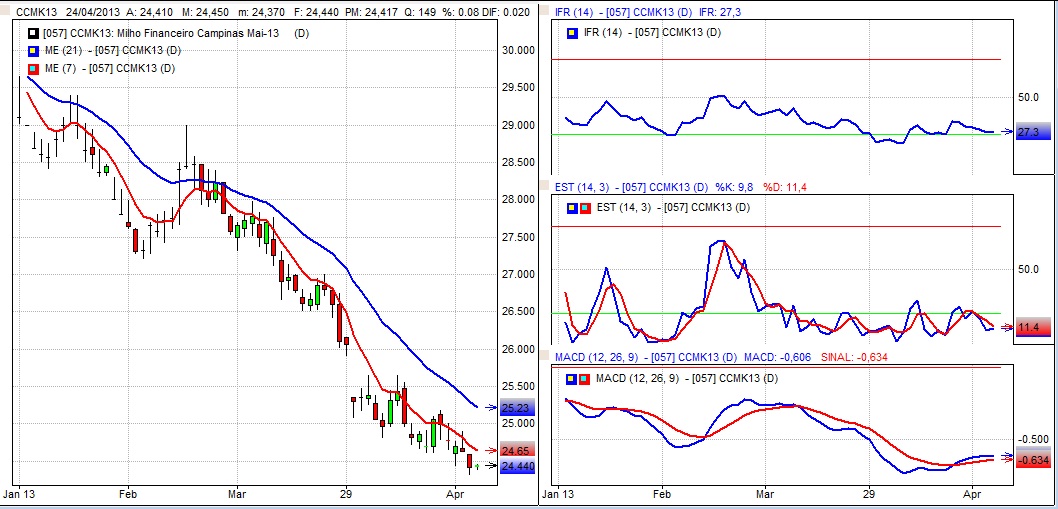1058x509 pixels.
Task: Click the 27.3 IFR value marker
Action: [x=1030, y=132]
